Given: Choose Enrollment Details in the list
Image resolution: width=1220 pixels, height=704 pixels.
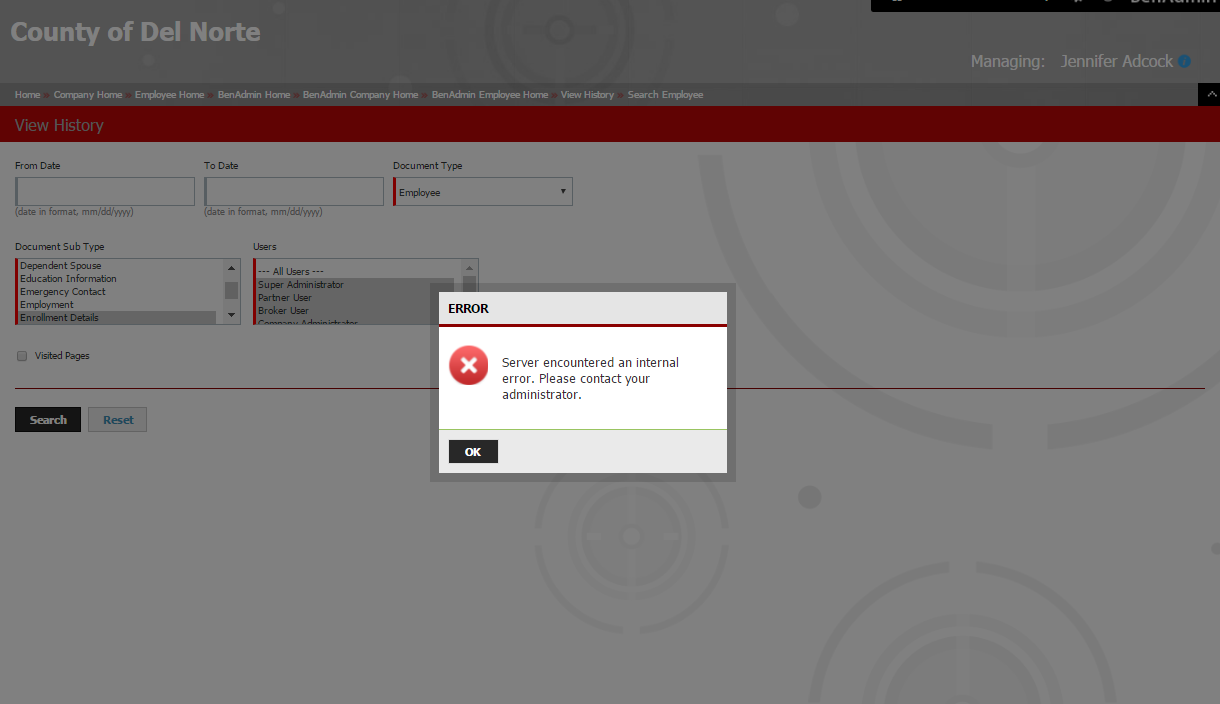Looking at the screenshot, I should point(117,318).
